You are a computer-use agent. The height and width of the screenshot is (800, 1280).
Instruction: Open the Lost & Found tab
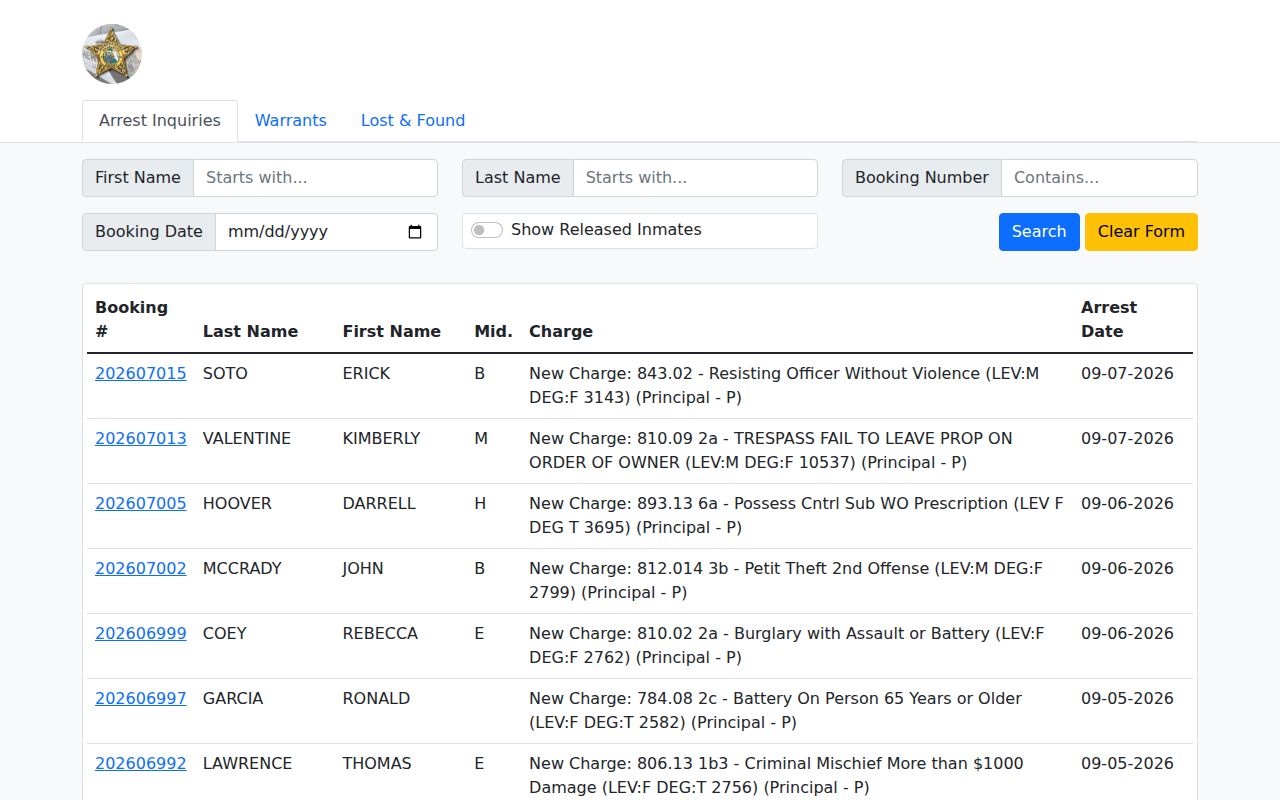413,121
